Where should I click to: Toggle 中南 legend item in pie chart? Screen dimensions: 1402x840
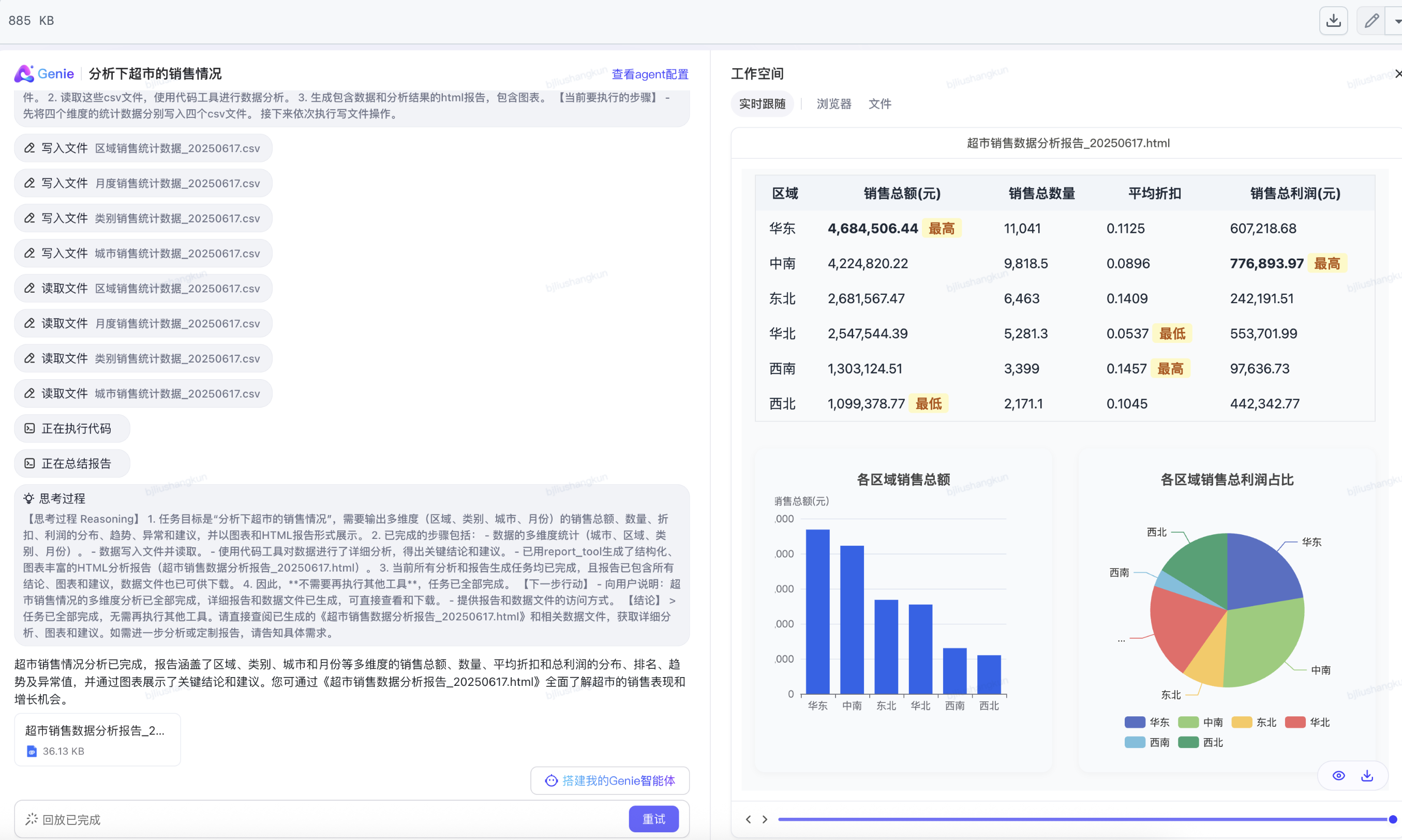point(1201,722)
